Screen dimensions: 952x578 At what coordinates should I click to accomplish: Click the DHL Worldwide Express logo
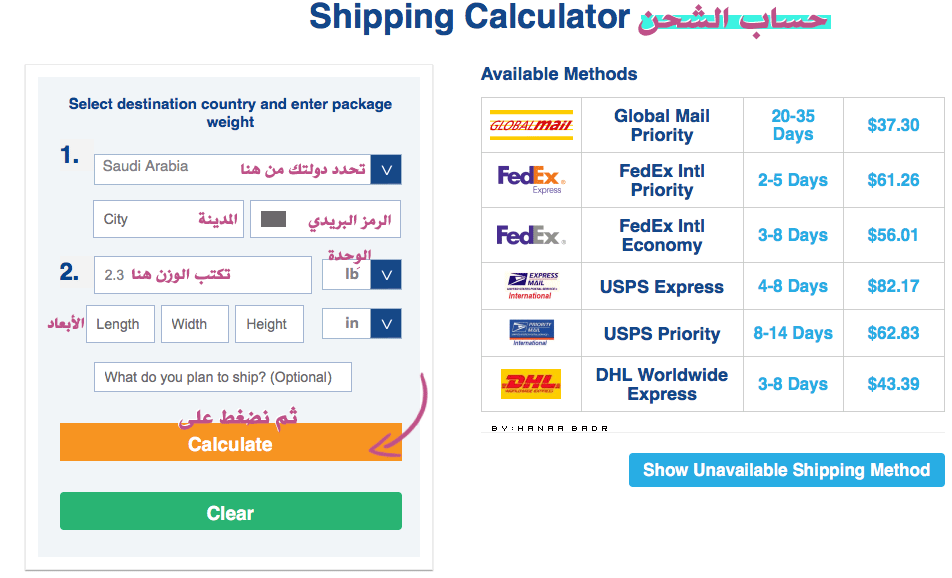531,384
